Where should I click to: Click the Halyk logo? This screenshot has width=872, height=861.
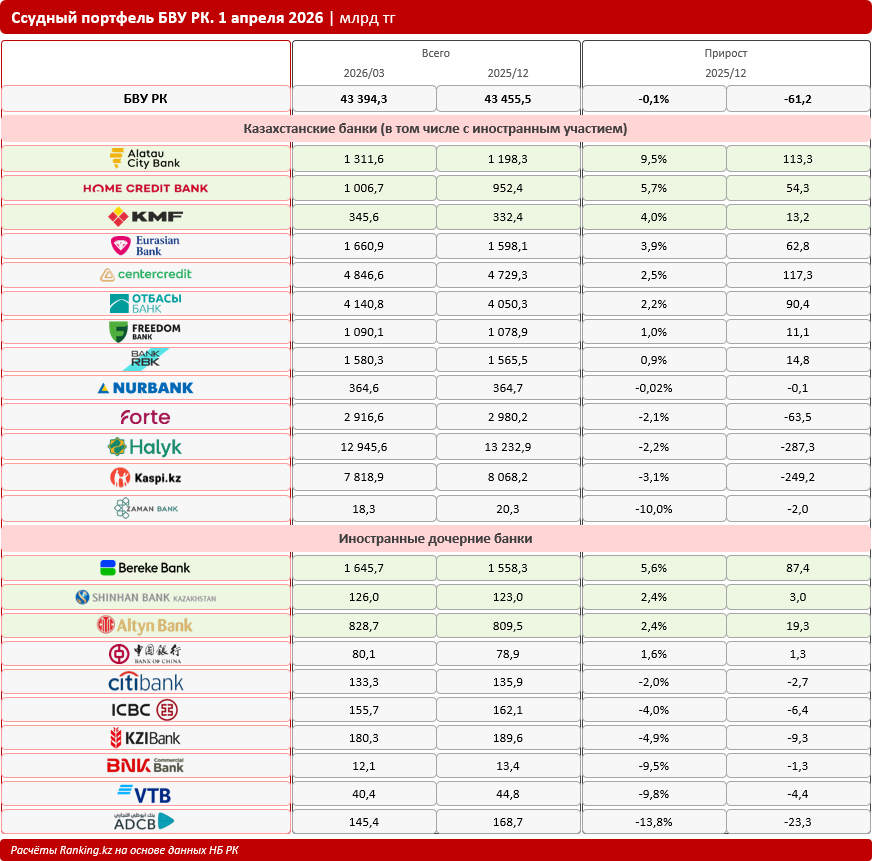pyautogui.click(x=145, y=447)
